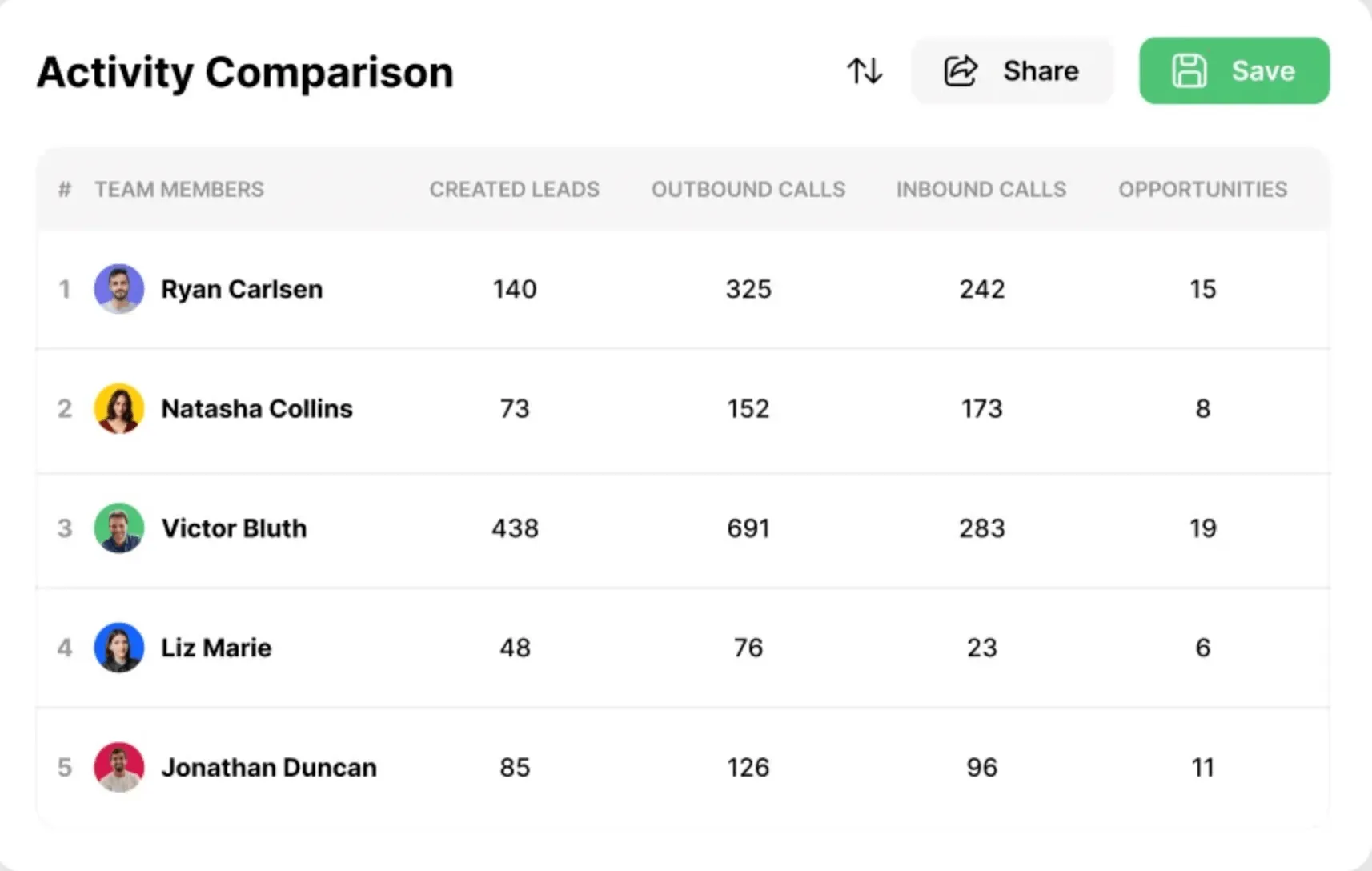This screenshot has width=1372, height=871.
Task: Click the Share button
Action: click(x=1012, y=70)
